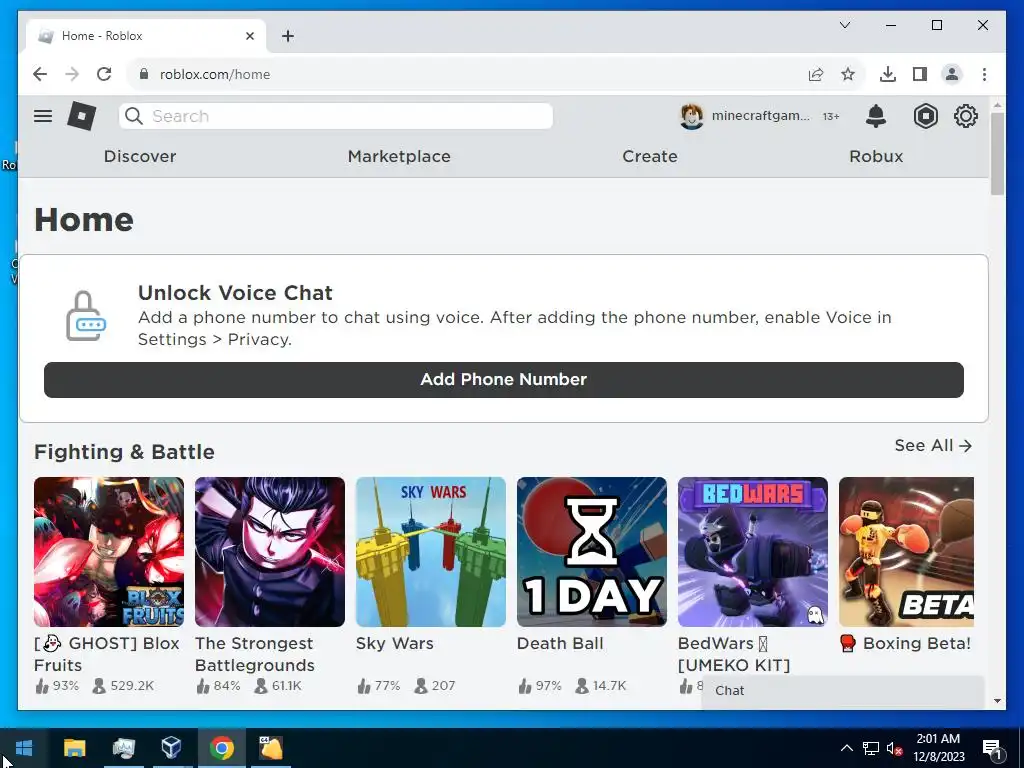Screen dimensions: 1024x768
Task: Click the 13+ age label
Action: 831,116
